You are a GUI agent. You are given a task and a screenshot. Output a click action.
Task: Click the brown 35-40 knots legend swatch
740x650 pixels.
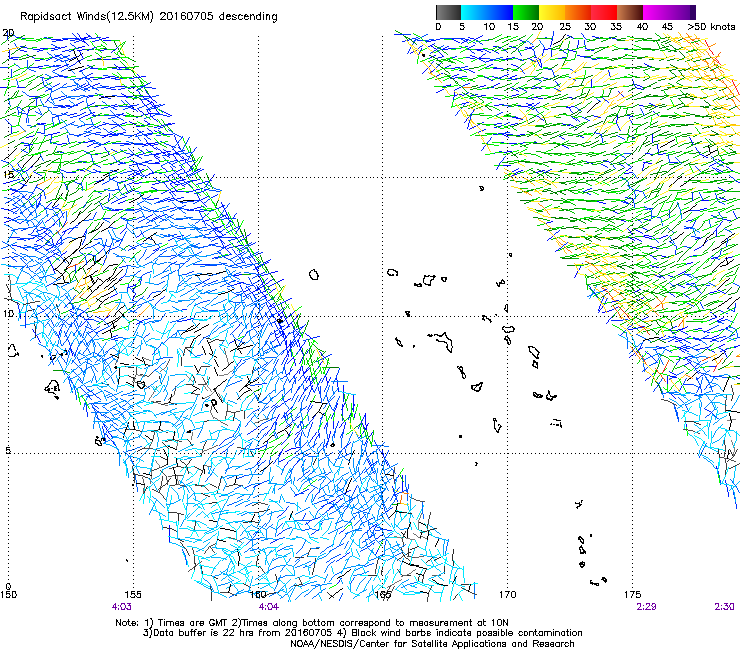point(630,12)
